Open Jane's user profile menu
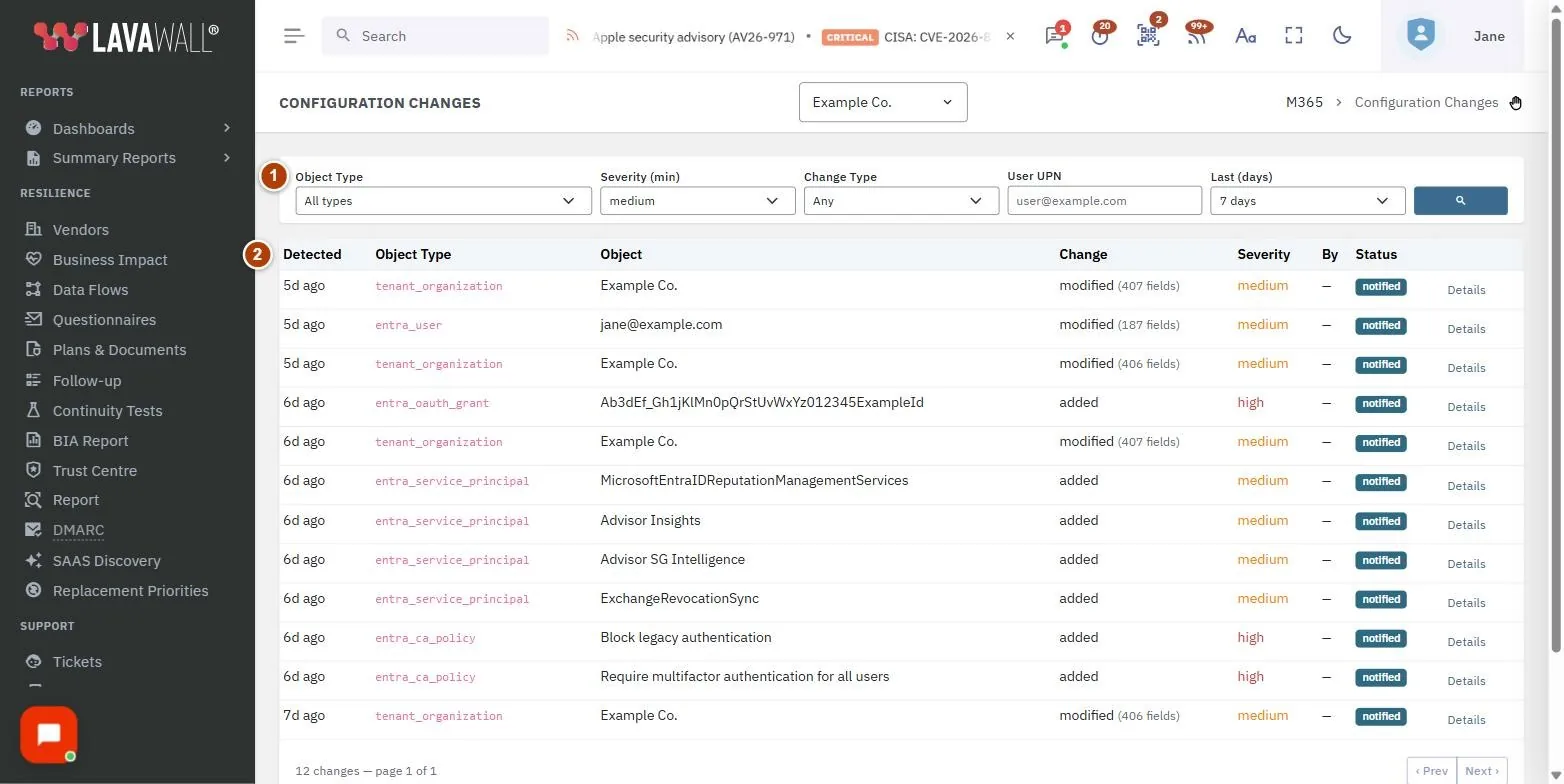Image resolution: width=1564 pixels, height=784 pixels. pyautogui.click(x=1455, y=36)
